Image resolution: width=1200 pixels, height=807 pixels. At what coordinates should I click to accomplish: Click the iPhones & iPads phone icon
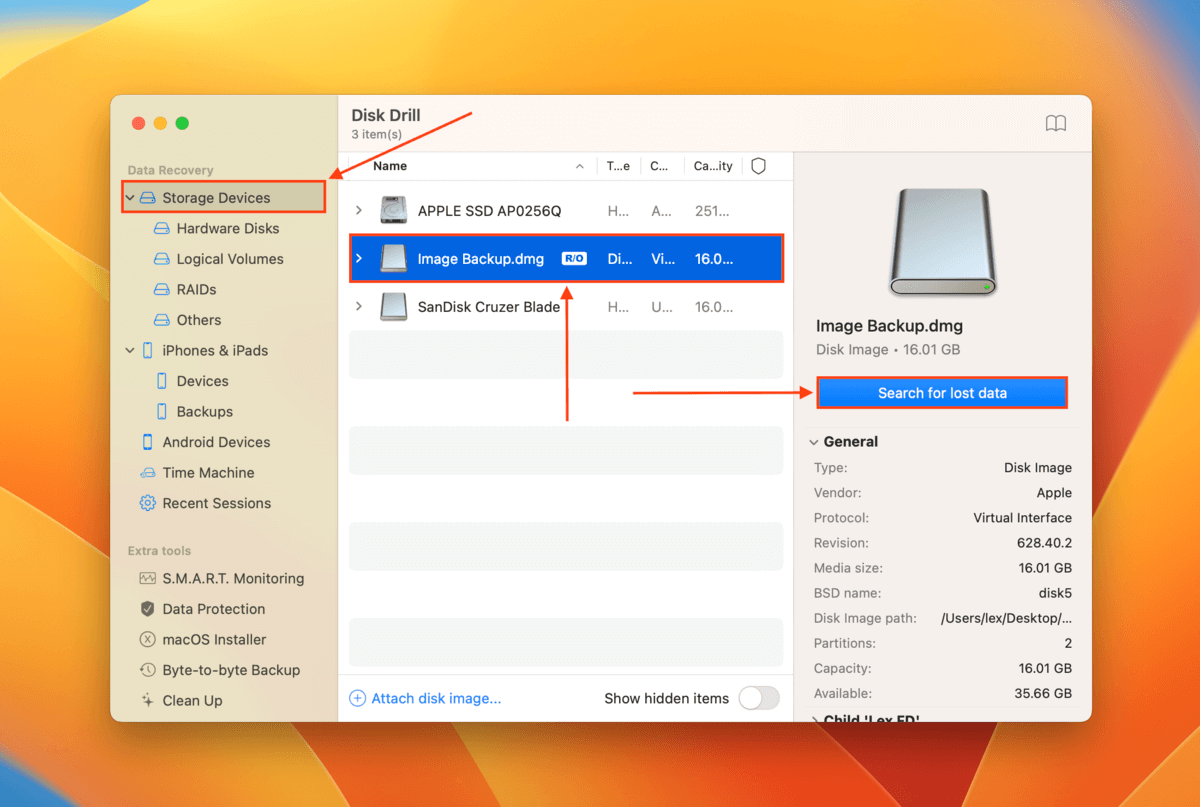coord(148,350)
